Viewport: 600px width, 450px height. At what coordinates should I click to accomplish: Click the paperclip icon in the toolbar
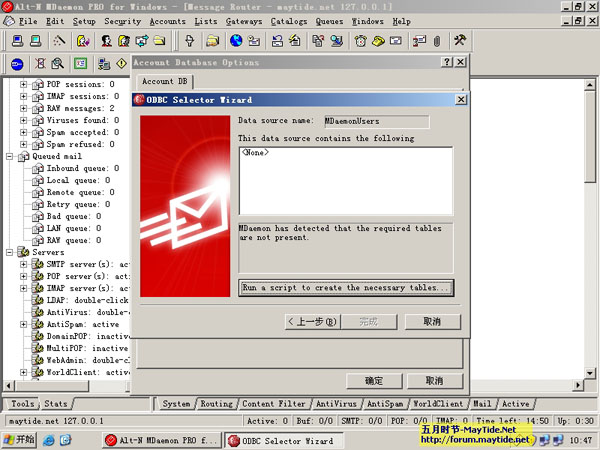(x=436, y=41)
